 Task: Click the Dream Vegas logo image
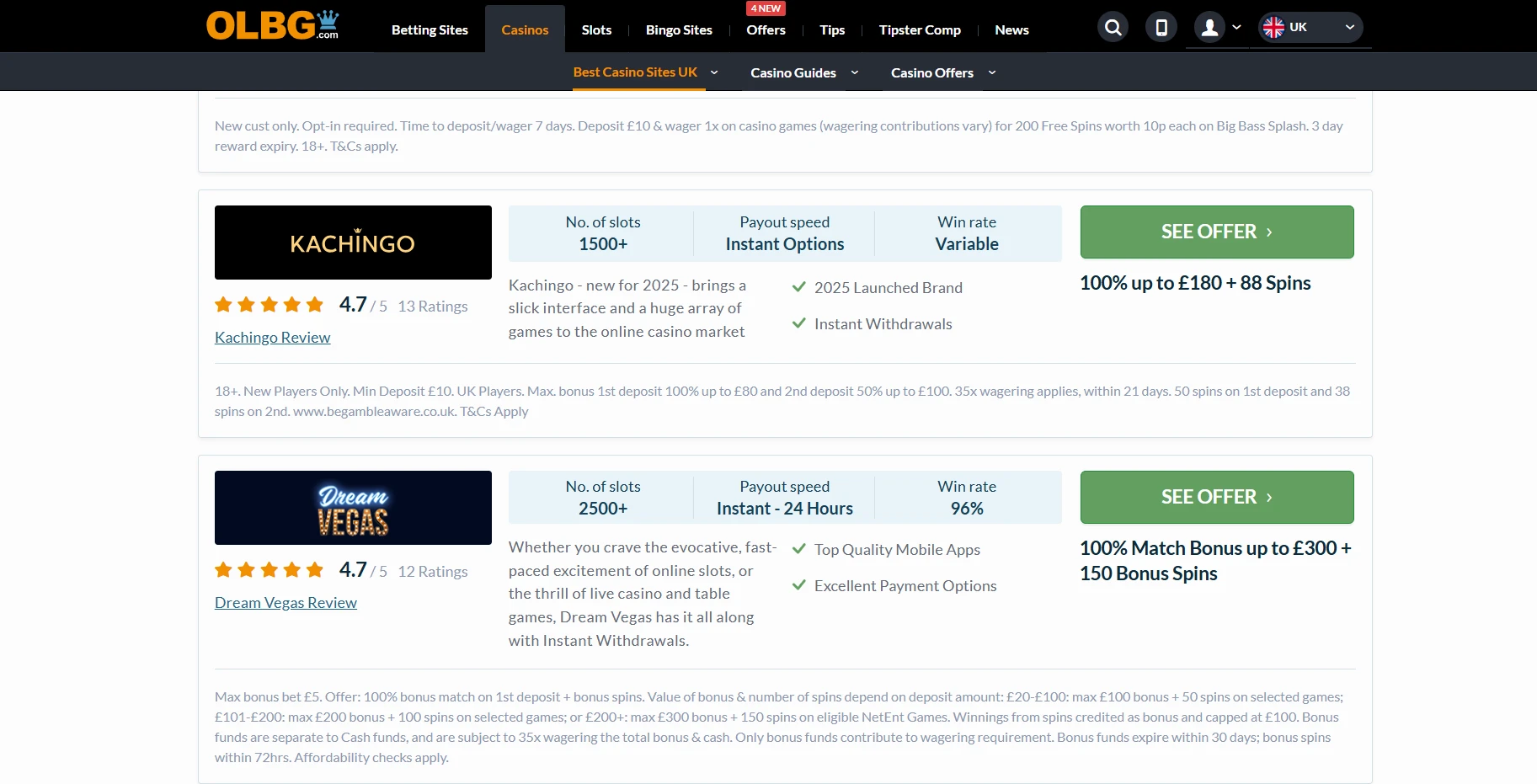pos(353,508)
